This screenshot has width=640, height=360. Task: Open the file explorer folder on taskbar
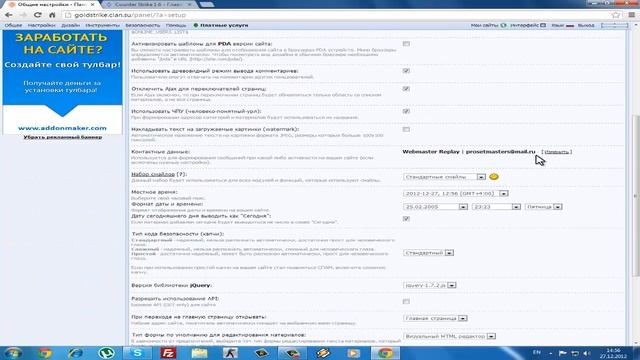tap(199, 353)
